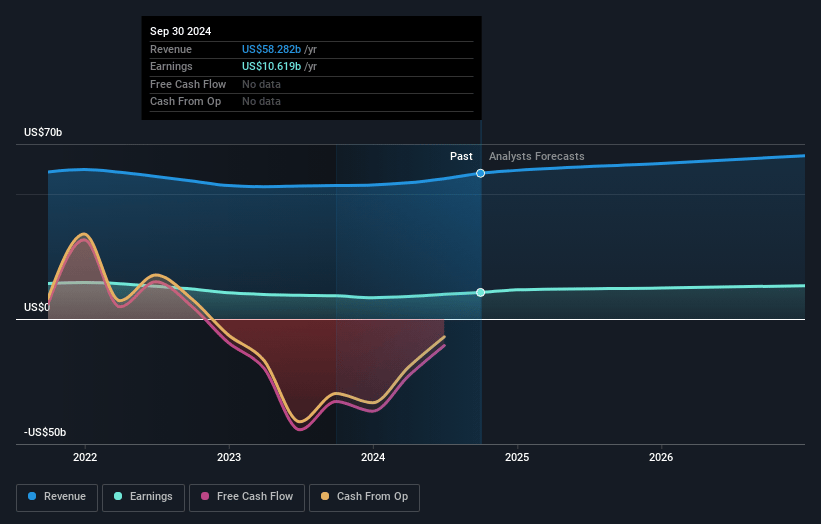Click the Sep 30 2024 tooltip date
The image size is (821, 524).
tap(181, 31)
